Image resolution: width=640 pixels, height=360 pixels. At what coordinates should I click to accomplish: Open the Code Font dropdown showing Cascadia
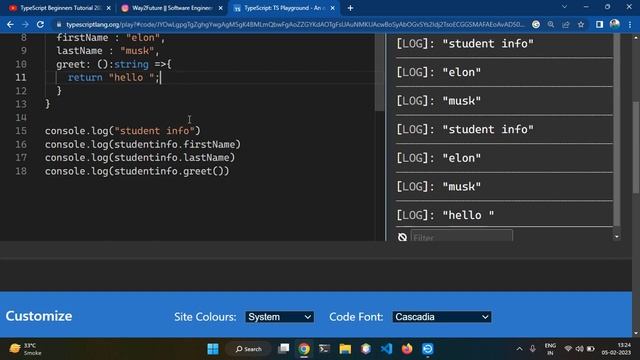[x=442, y=317]
